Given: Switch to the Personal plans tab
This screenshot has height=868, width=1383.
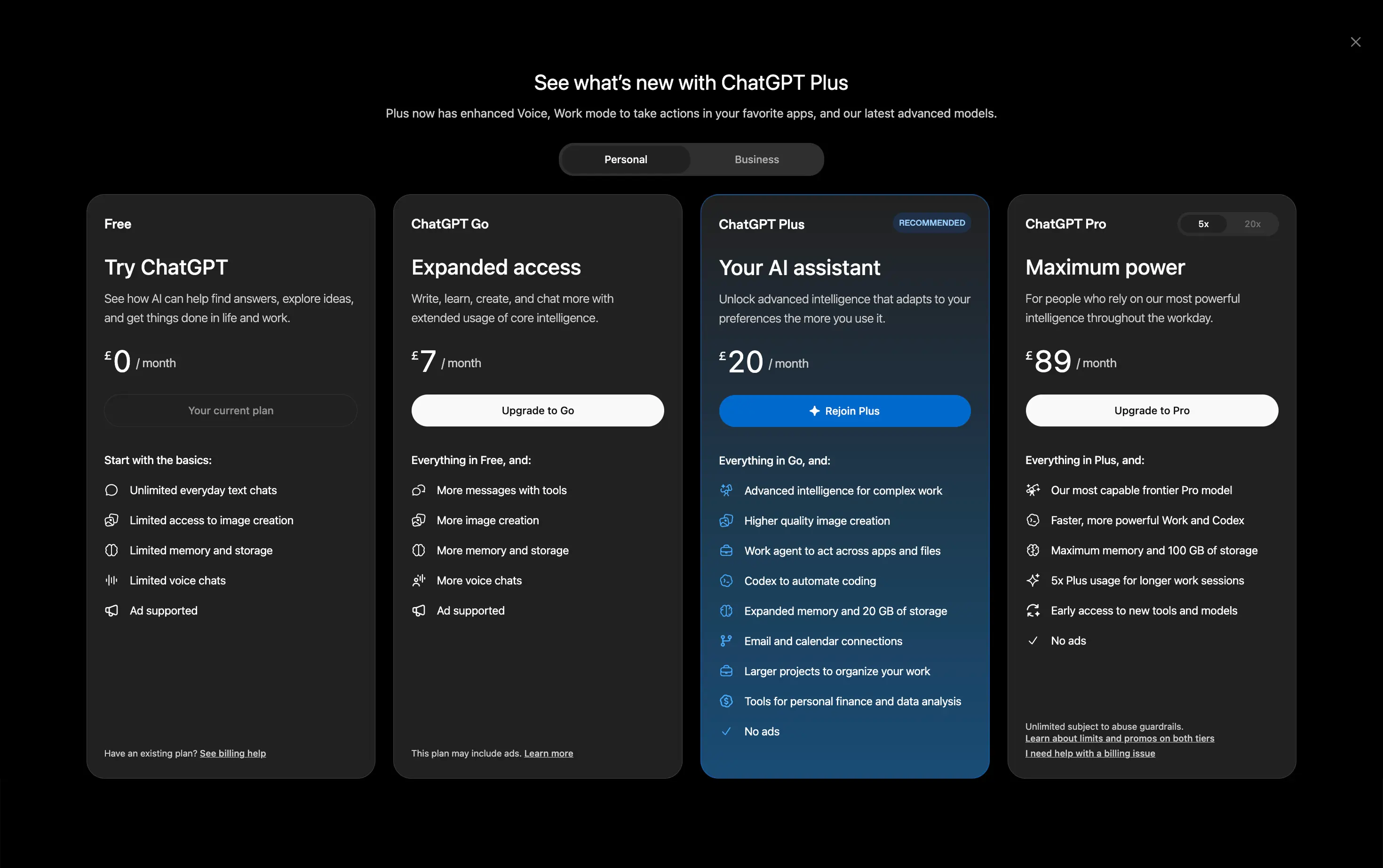Looking at the screenshot, I should click(x=626, y=159).
